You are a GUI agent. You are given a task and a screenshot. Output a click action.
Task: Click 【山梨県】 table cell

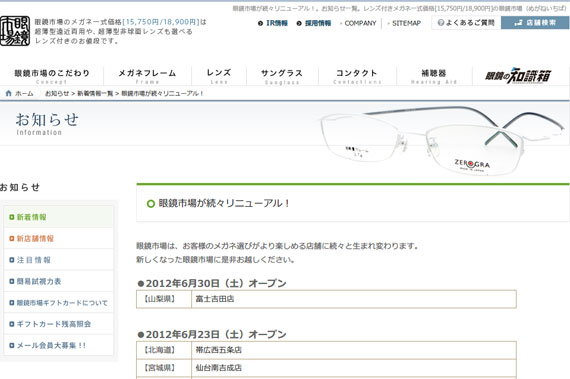(164, 299)
